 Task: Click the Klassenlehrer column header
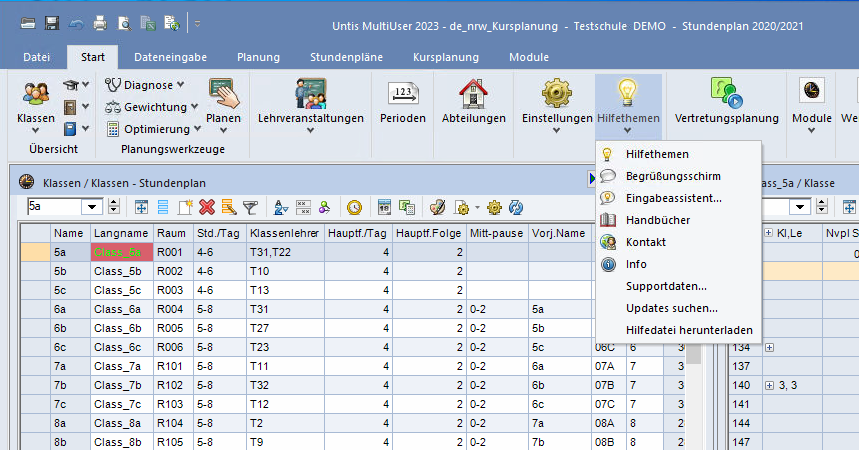285,233
